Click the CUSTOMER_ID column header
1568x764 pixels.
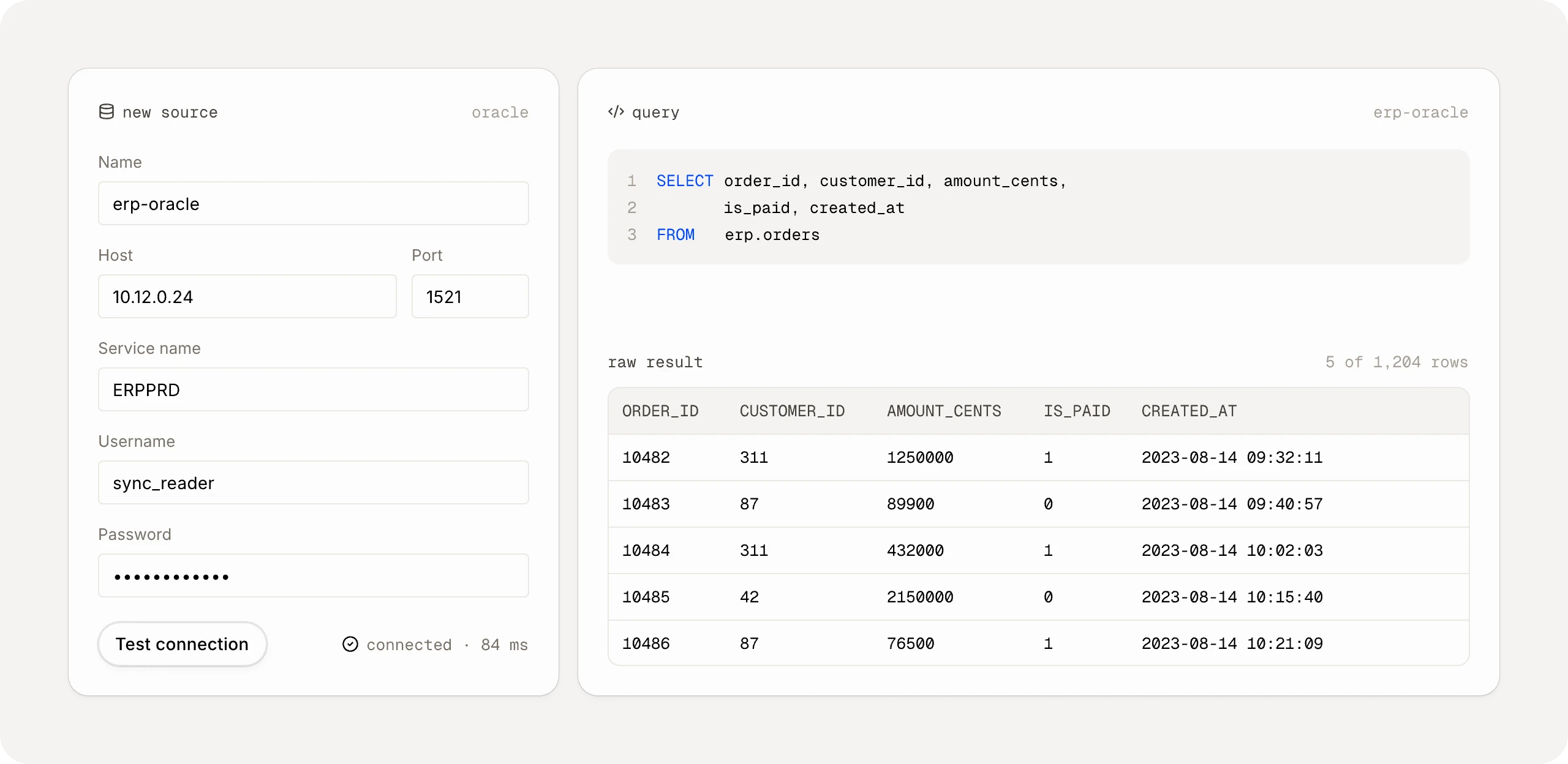coord(792,411)
